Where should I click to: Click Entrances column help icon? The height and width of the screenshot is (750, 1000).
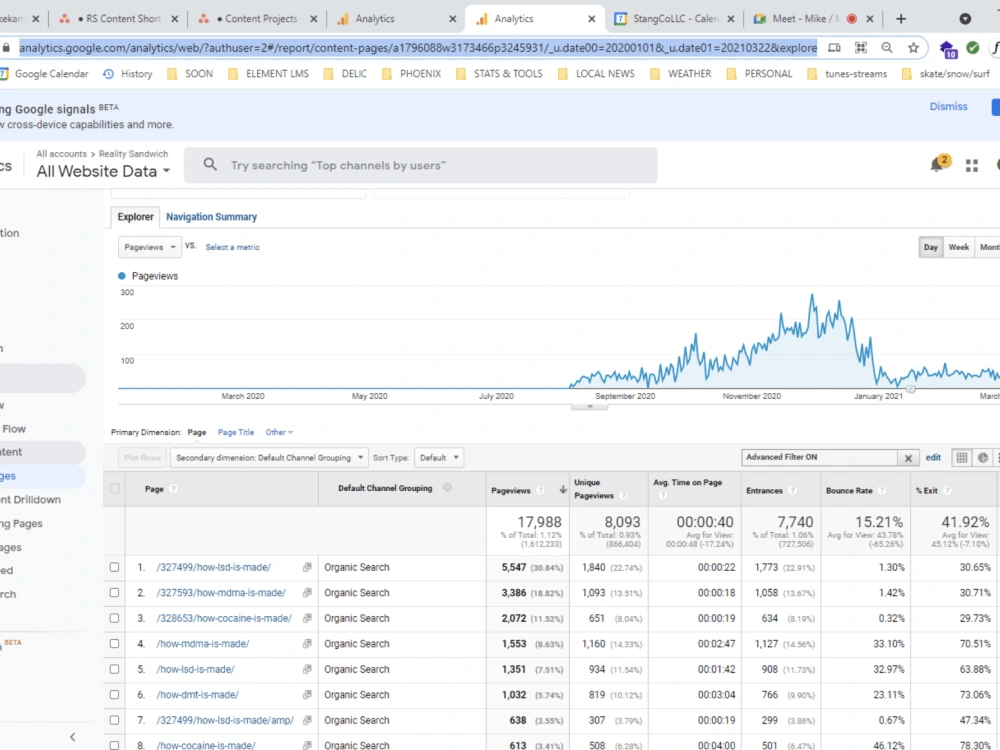(793, 490)
